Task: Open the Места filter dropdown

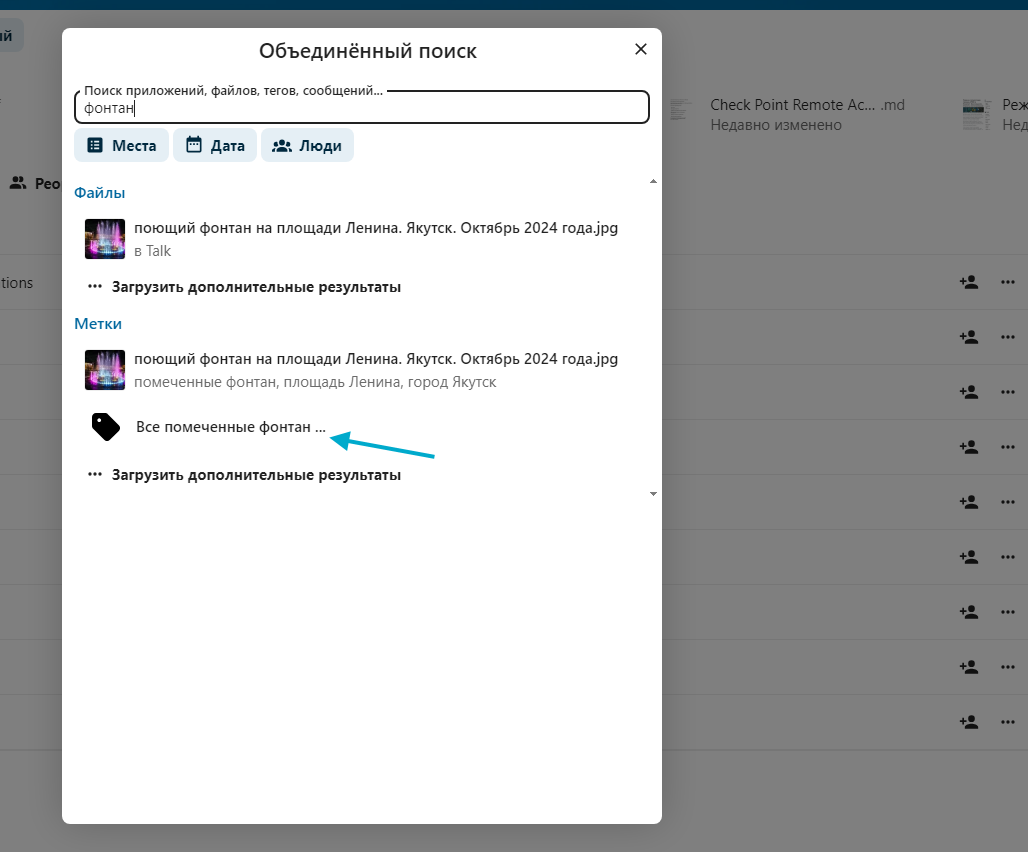Action: coord(121,145)
